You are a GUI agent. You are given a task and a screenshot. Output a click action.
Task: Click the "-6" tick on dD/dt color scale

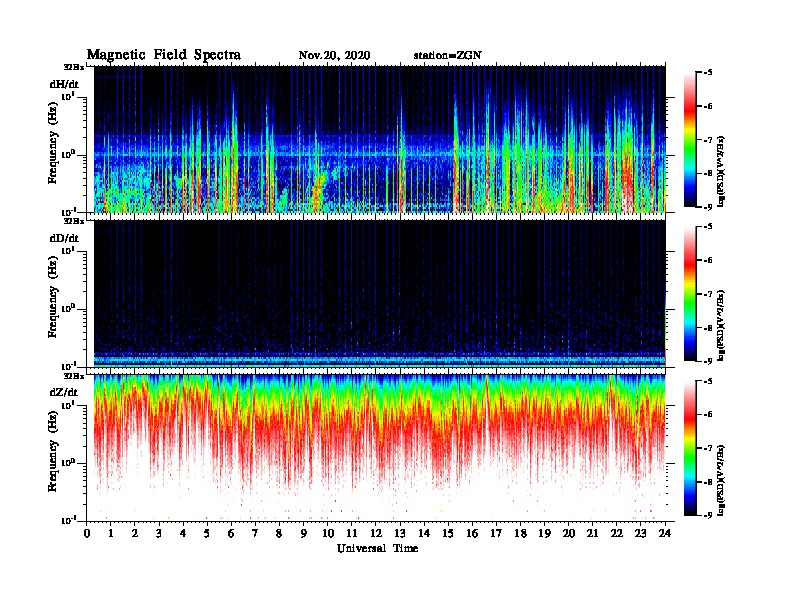pos(708,260)
